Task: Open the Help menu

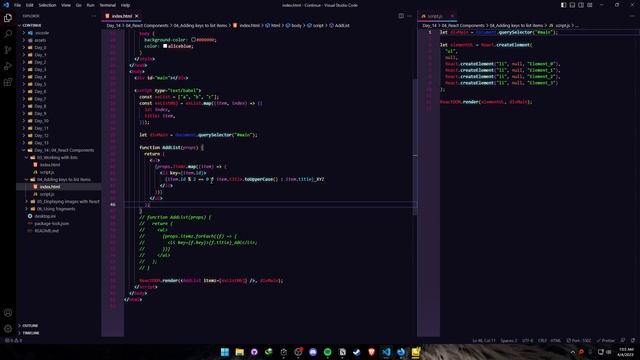Action: pos(125,5)
